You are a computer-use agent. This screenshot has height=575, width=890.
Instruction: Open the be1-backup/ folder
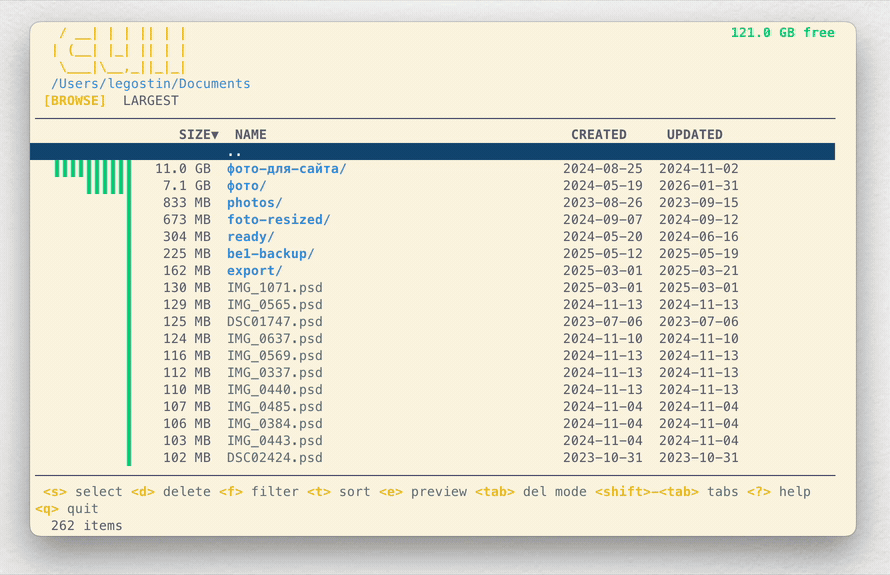271,254
